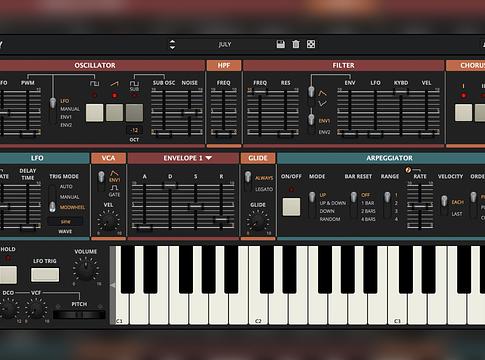Open the JULY preset name menu
The image size is (485, 360).
click(225, 44)
